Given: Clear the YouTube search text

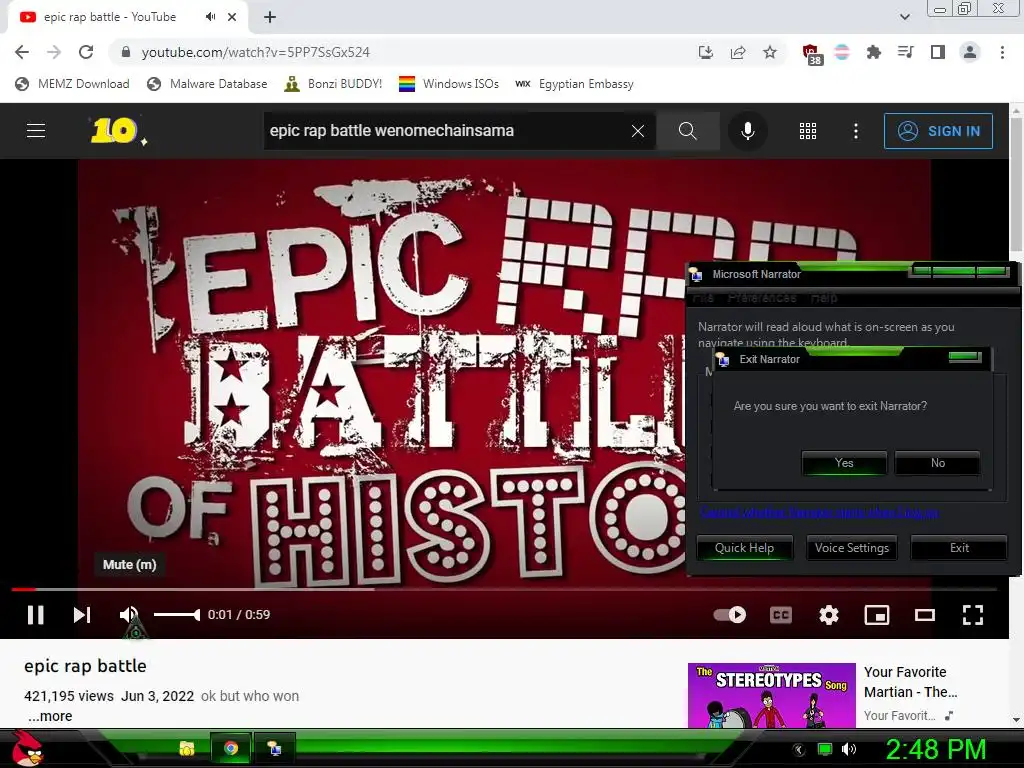Looking at the screenshot, I should pyautogui.click(x=638, y=131).
